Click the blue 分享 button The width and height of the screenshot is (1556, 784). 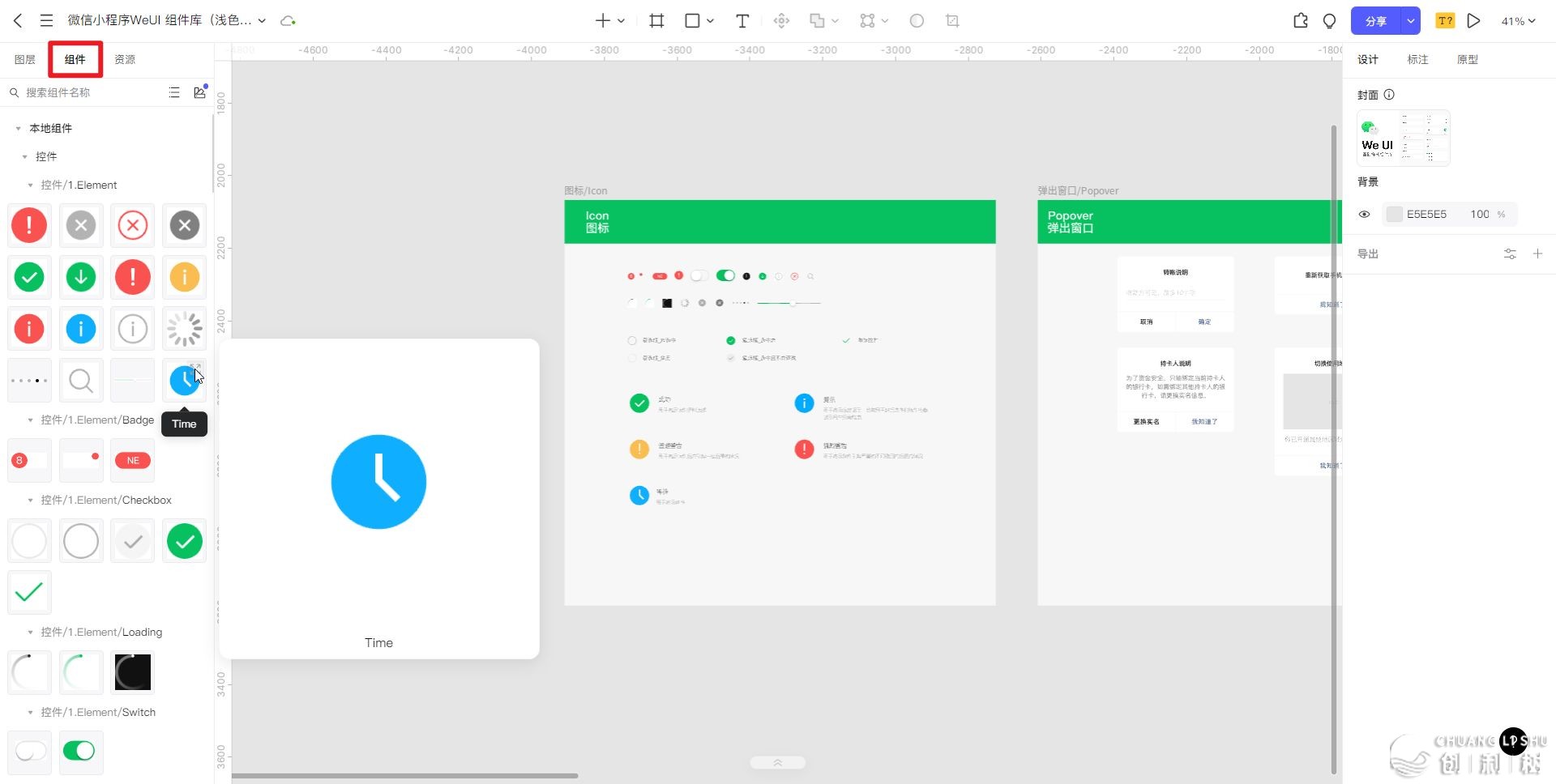tap(1375, 21)
